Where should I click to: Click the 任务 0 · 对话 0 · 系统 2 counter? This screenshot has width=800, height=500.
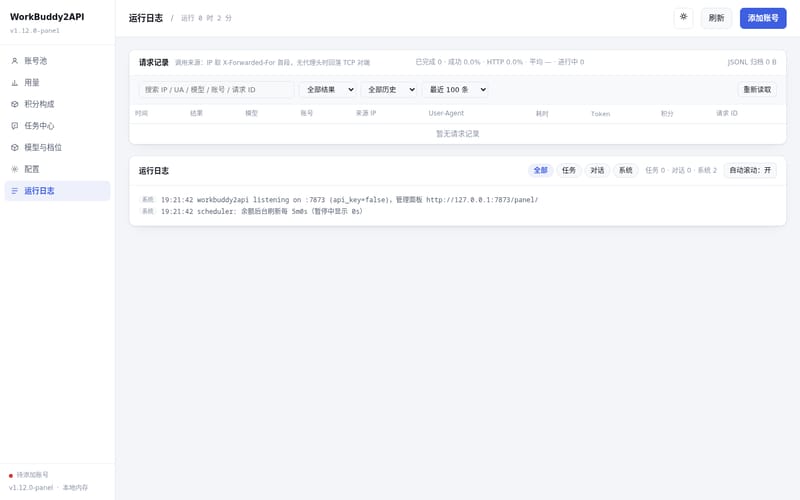(681, 170)
